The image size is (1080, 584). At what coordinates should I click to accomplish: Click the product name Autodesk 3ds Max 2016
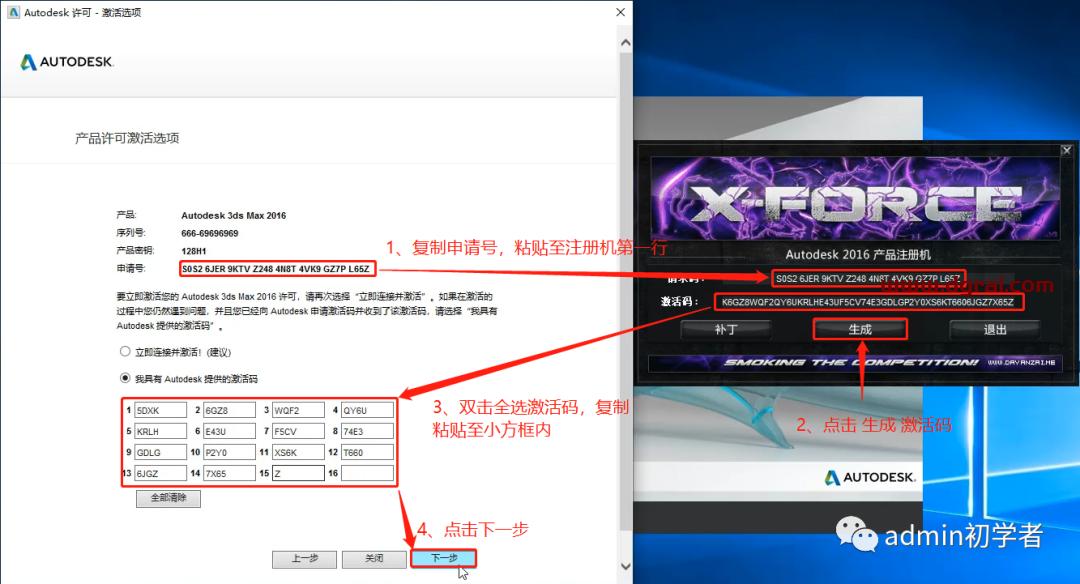click(233, 216)
